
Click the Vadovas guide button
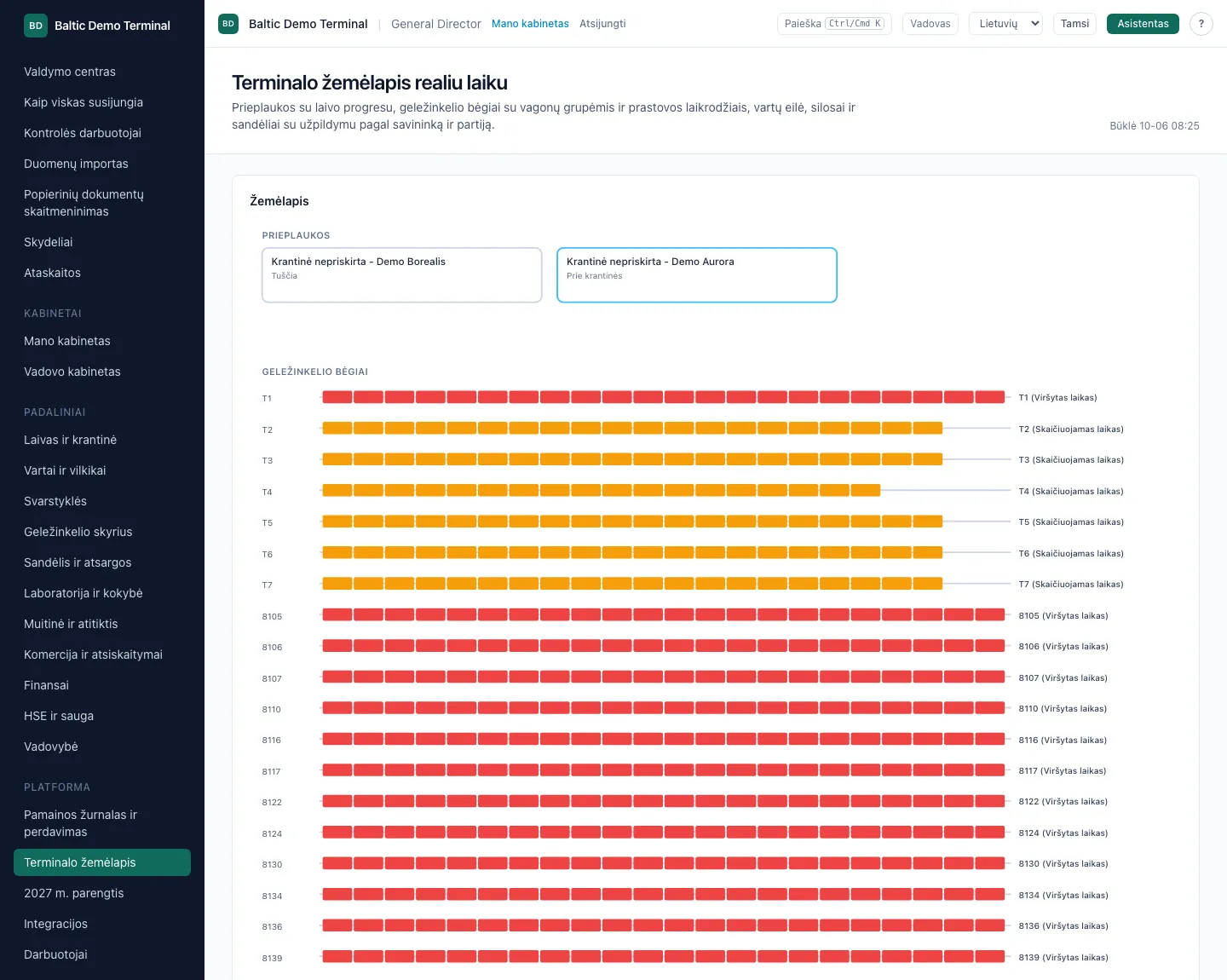tap(930, 24)
